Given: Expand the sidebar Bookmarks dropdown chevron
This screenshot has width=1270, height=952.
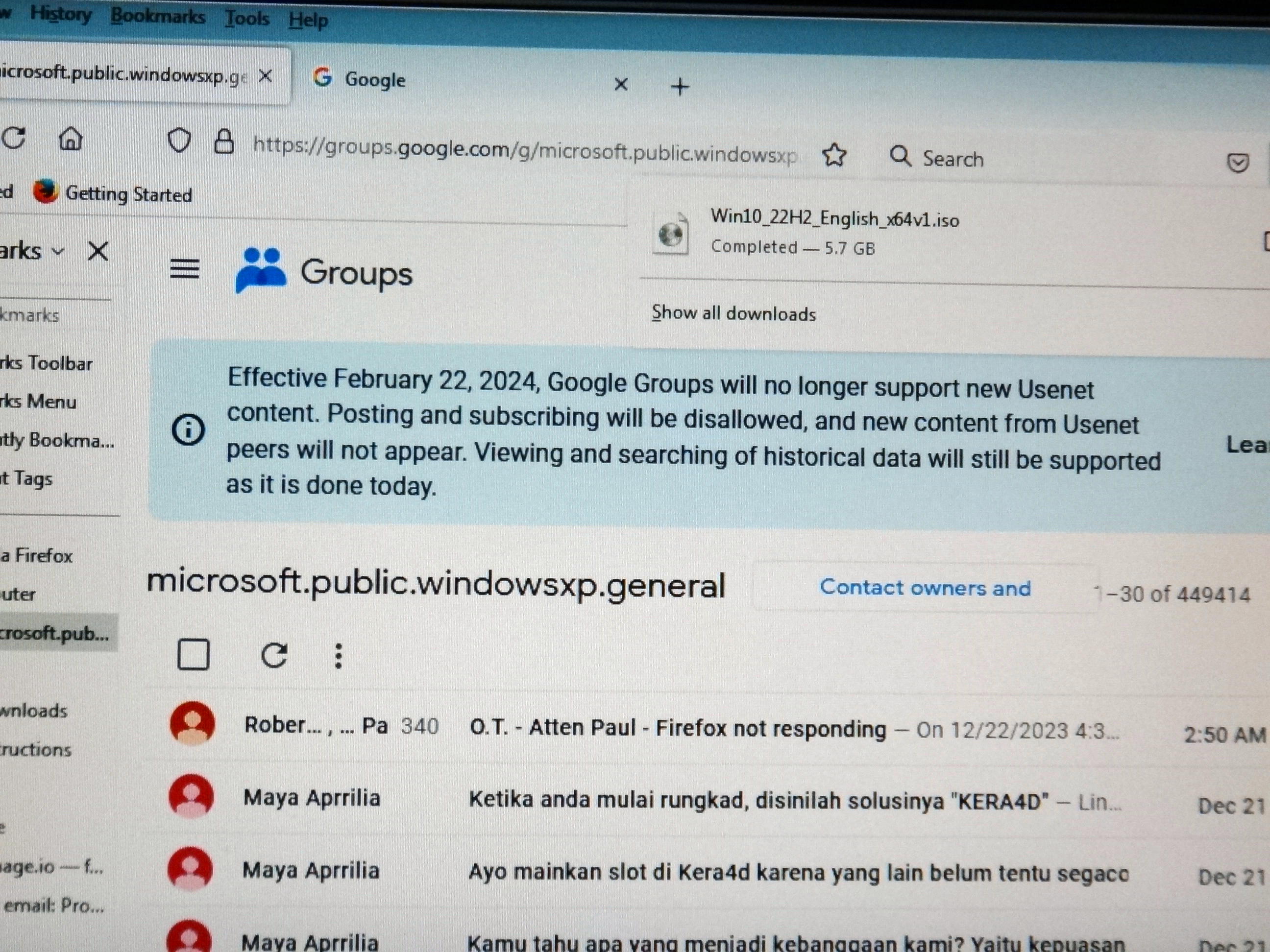Looking at the screenshot, I should pyautogui.click(x=57, y=251).
